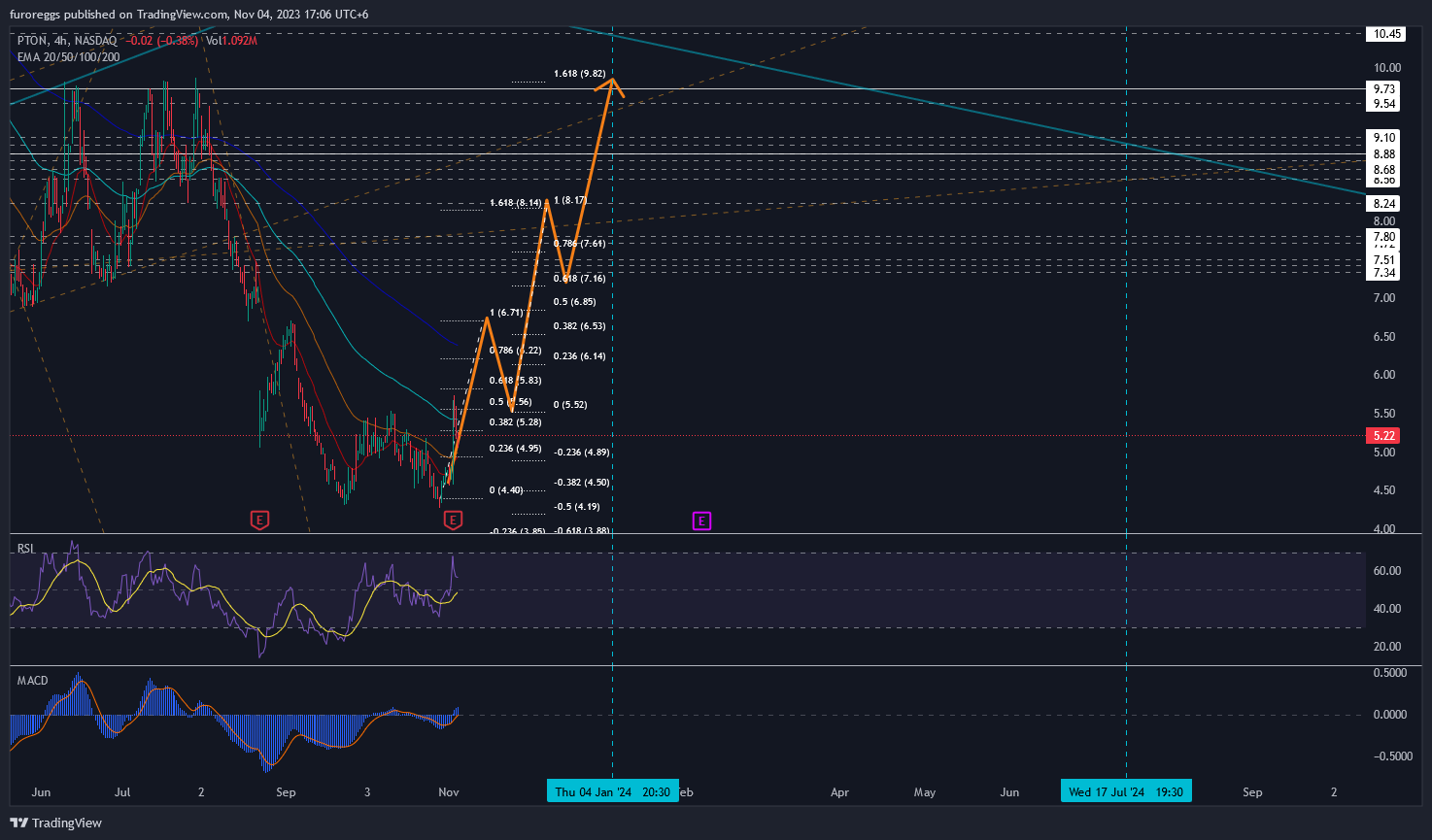Click the TradingView logo at bottom left

point(56,823)
